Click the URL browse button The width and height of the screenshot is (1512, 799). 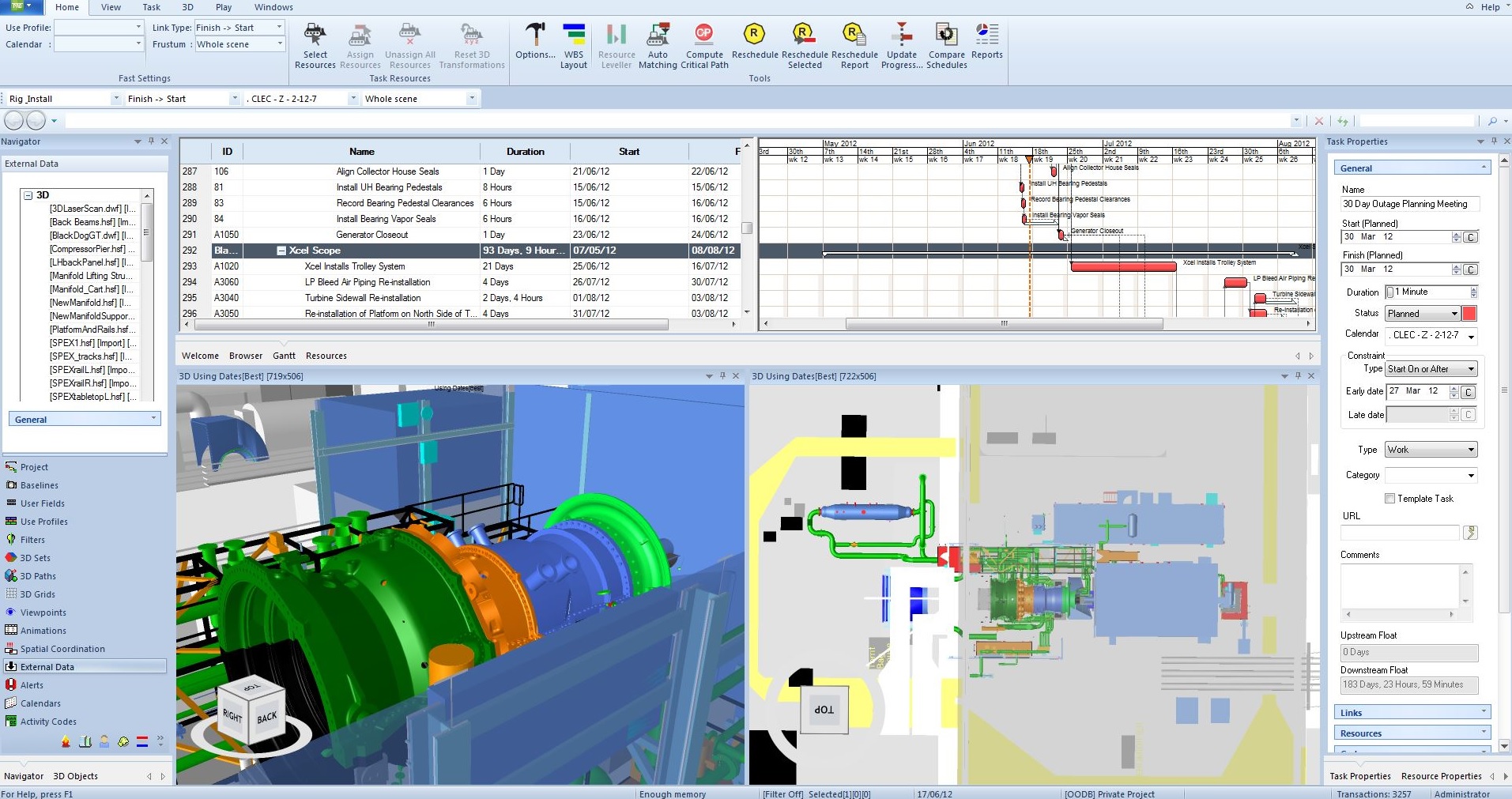[1470, 533]
